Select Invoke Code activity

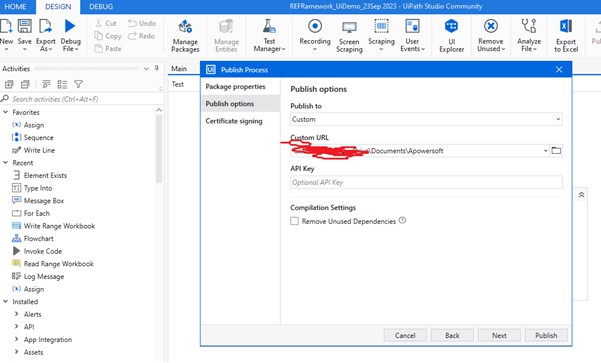[37, 251]
